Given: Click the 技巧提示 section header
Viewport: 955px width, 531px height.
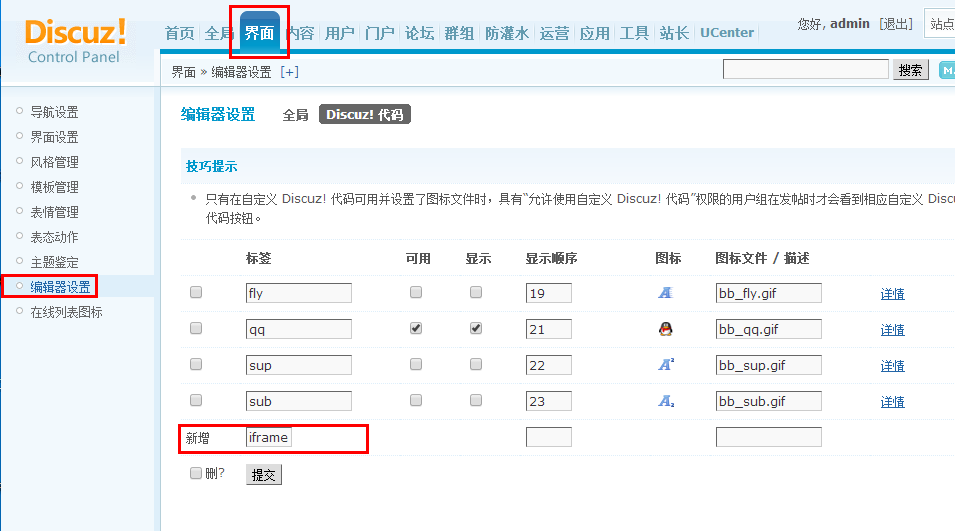Looking at the screenshot, I should pos(211,166).
